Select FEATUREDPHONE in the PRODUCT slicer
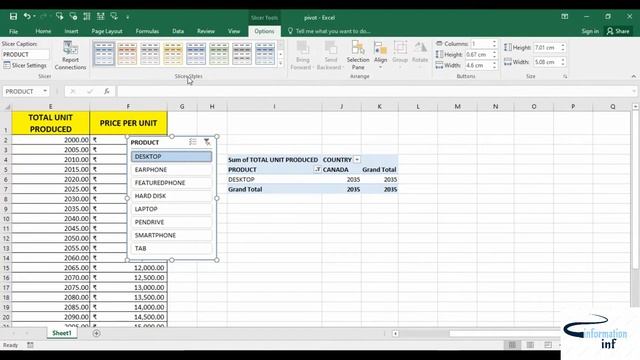This screenshot has width=640, height=360. click(x=171, y=183)
